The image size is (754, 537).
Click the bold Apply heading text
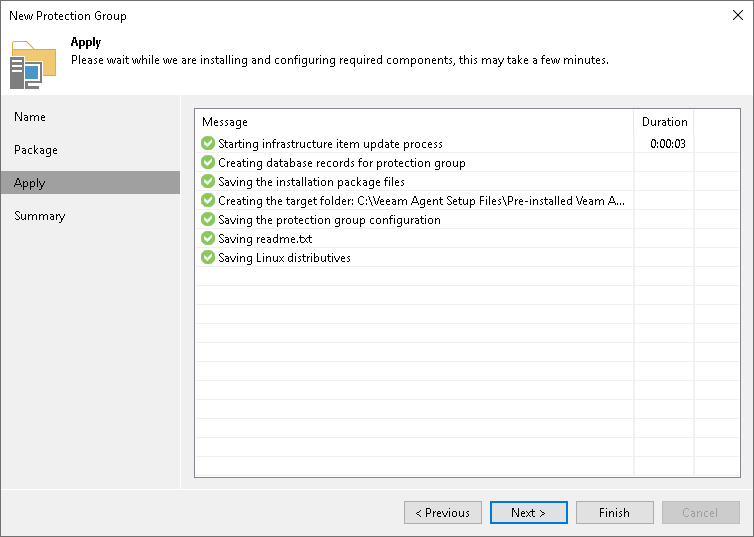click(86, 42)
